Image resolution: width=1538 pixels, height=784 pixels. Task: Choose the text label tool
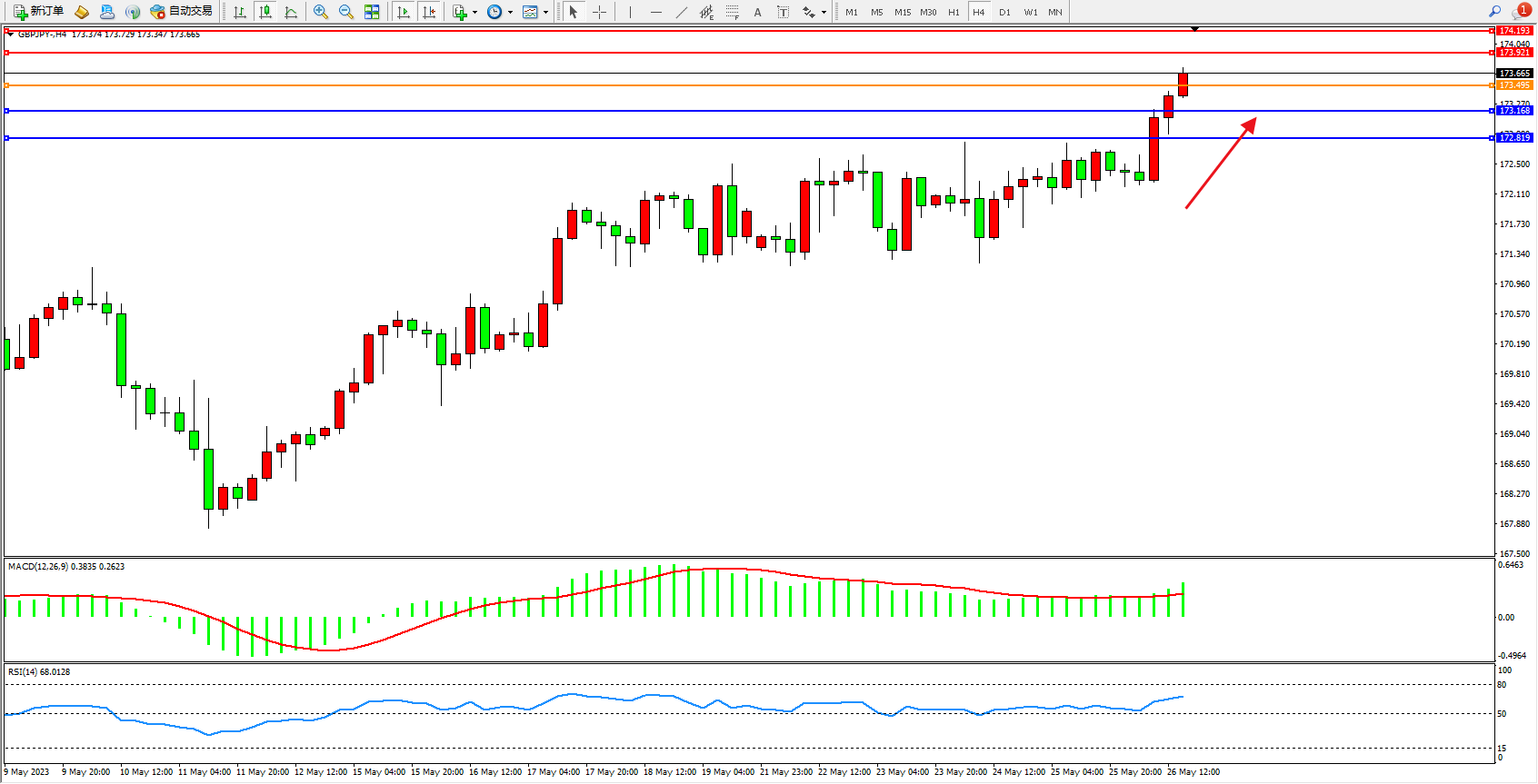(x=784, y=12)
